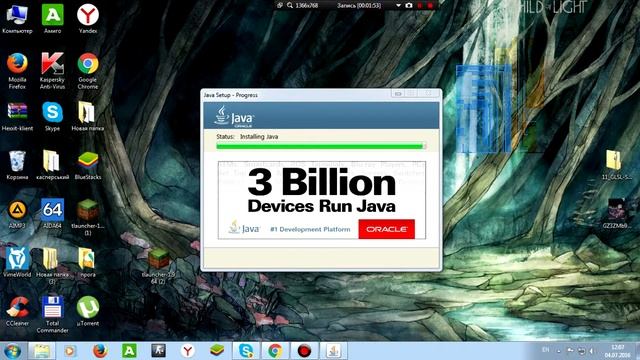This screenshot has height=360, width=640.
Task: Switch to Java Setup in the taskbar
Action: [333, 351]
